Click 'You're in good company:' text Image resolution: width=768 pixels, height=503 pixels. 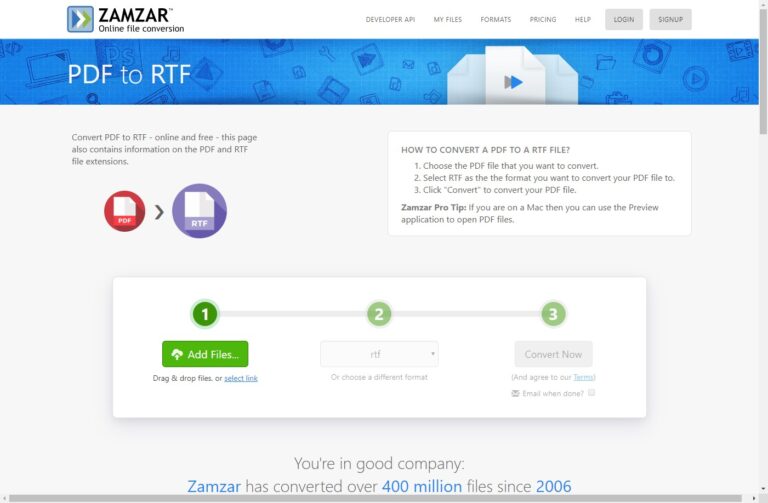[x=379, y=463]
